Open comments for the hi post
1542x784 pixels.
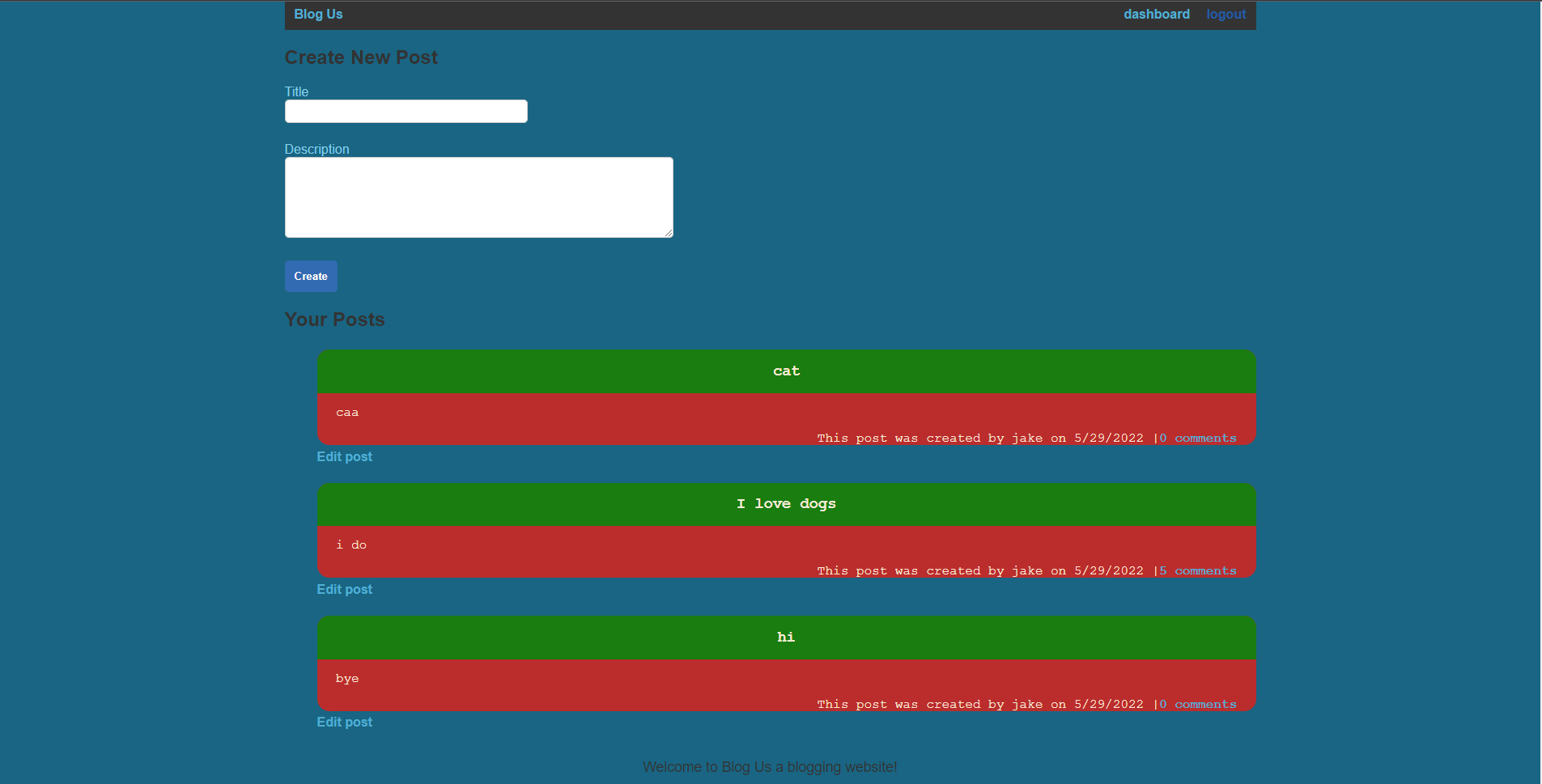[x=1199, y=704]
